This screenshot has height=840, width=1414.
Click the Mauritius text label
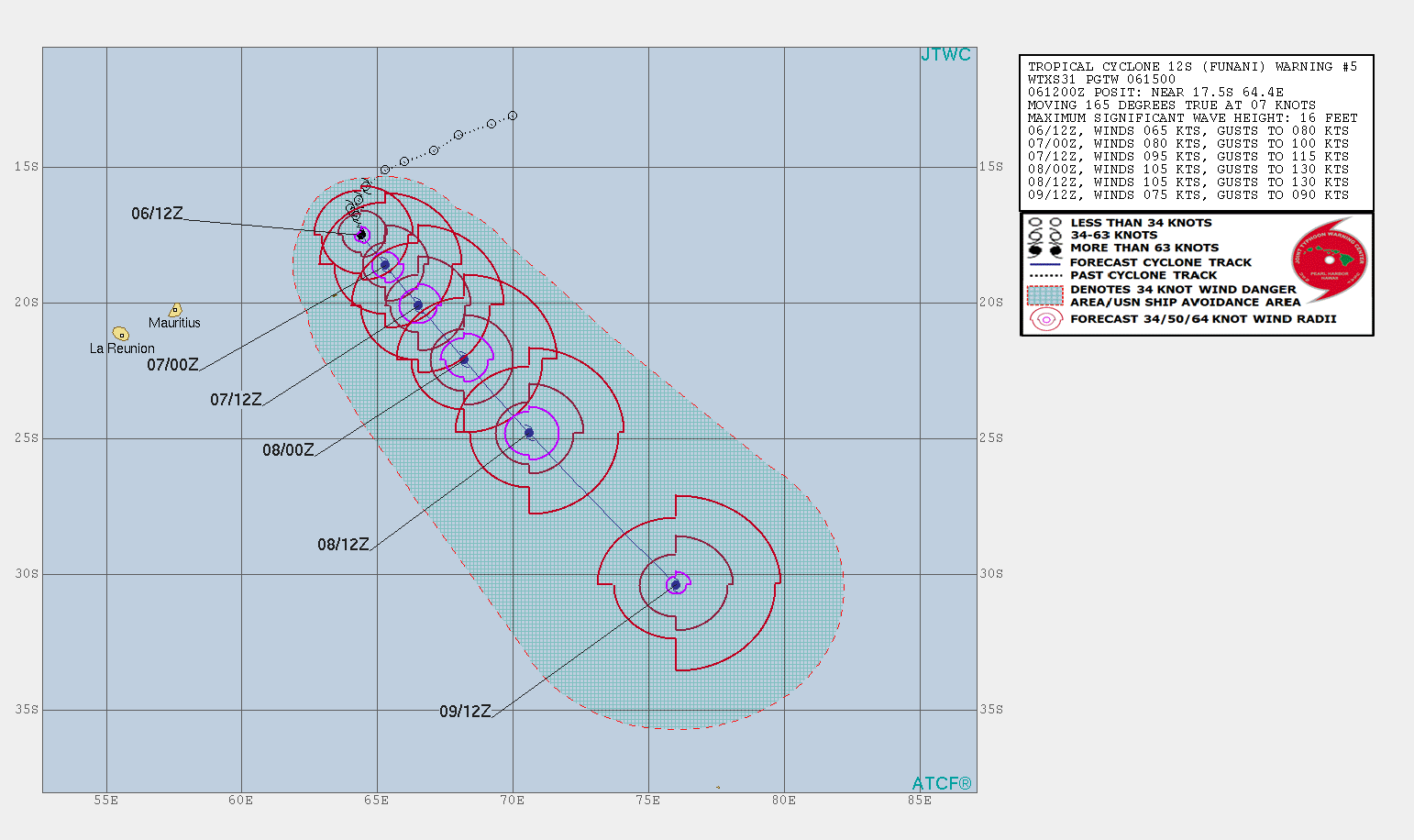click(174, 323)
